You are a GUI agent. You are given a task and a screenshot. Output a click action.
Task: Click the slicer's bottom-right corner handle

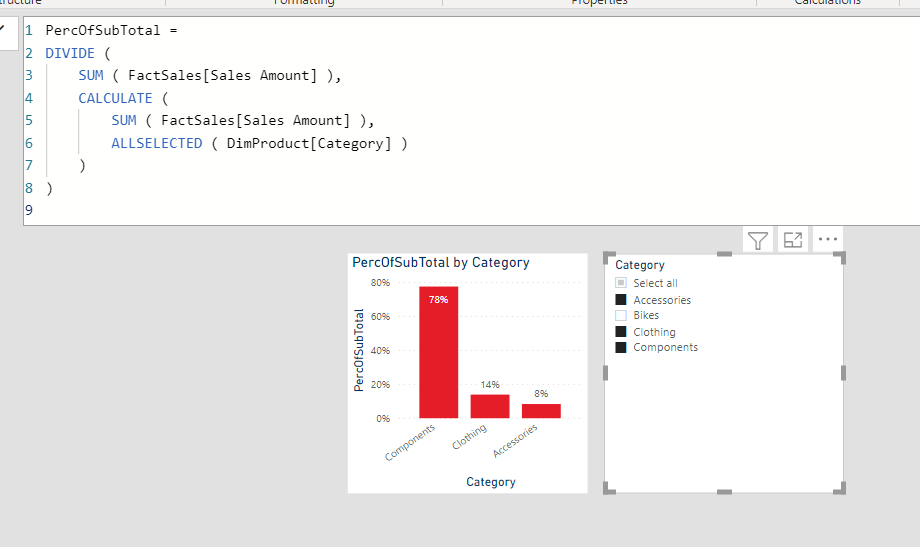pyautogui.click(x=841, y=489)
